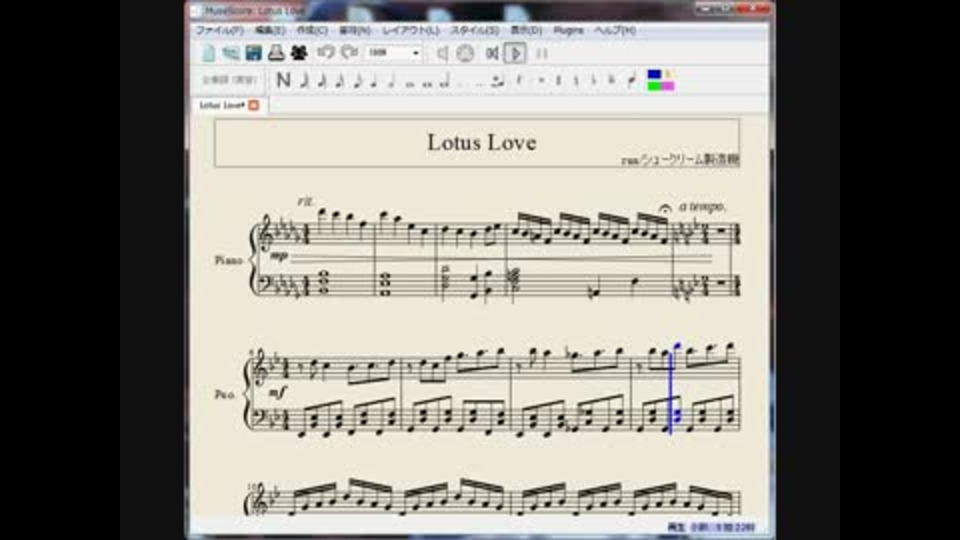This screenshot has width=960, height=540.
Task: Select the rit. tempo marking
Action: [x=306, y=201]
